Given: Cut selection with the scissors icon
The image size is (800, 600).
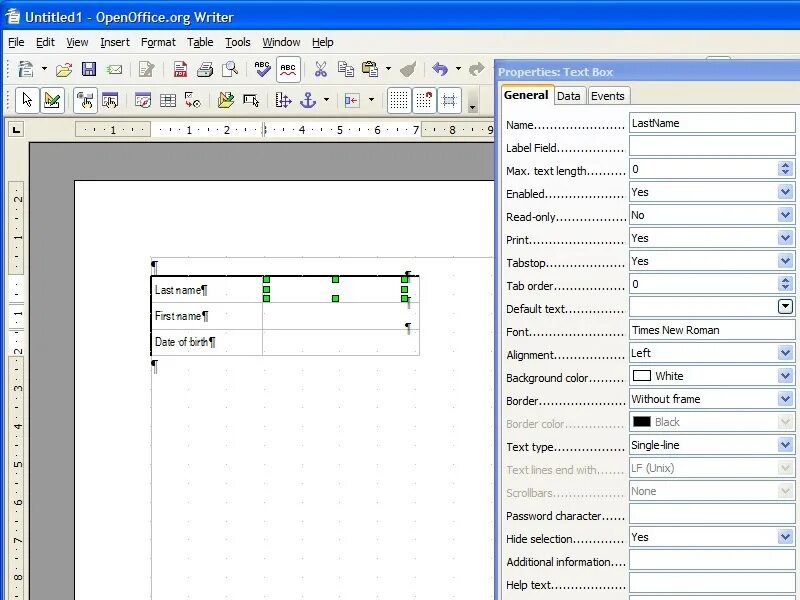Looking at the screenshot, I should 320,69.
